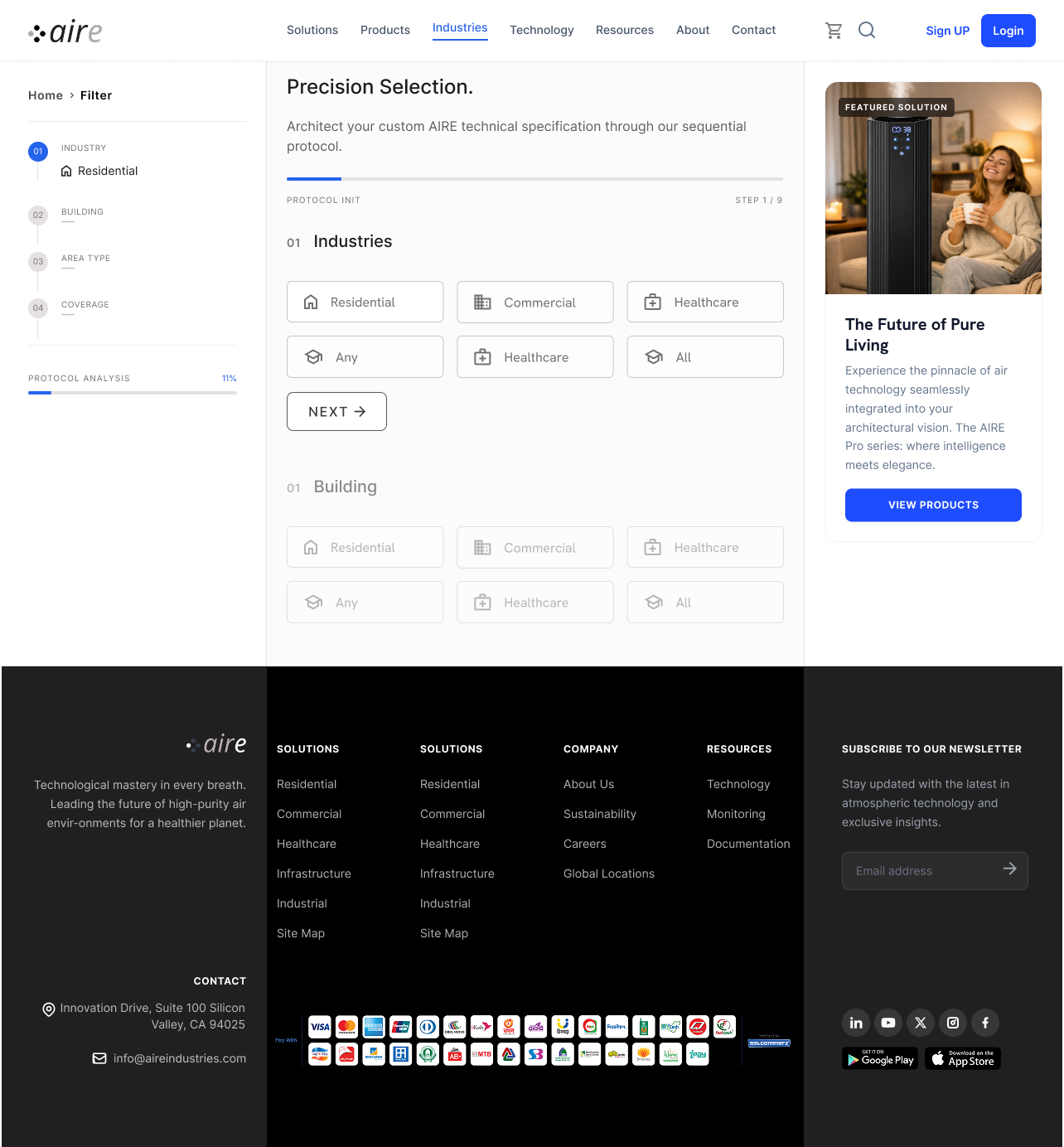The image size is (1064, 1147).
Task: Select Any in the Industries section
Action: pyautogui.click(x=365, y=356)
